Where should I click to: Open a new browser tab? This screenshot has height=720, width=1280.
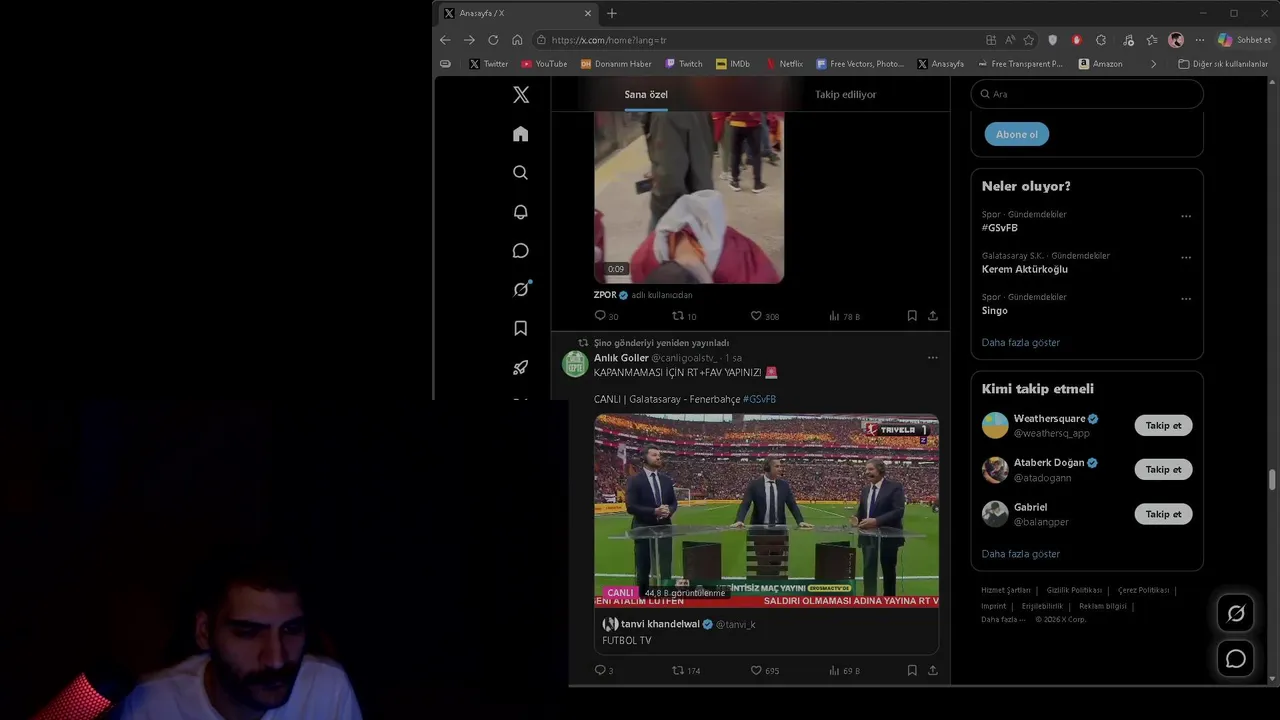tap(612, 13)
